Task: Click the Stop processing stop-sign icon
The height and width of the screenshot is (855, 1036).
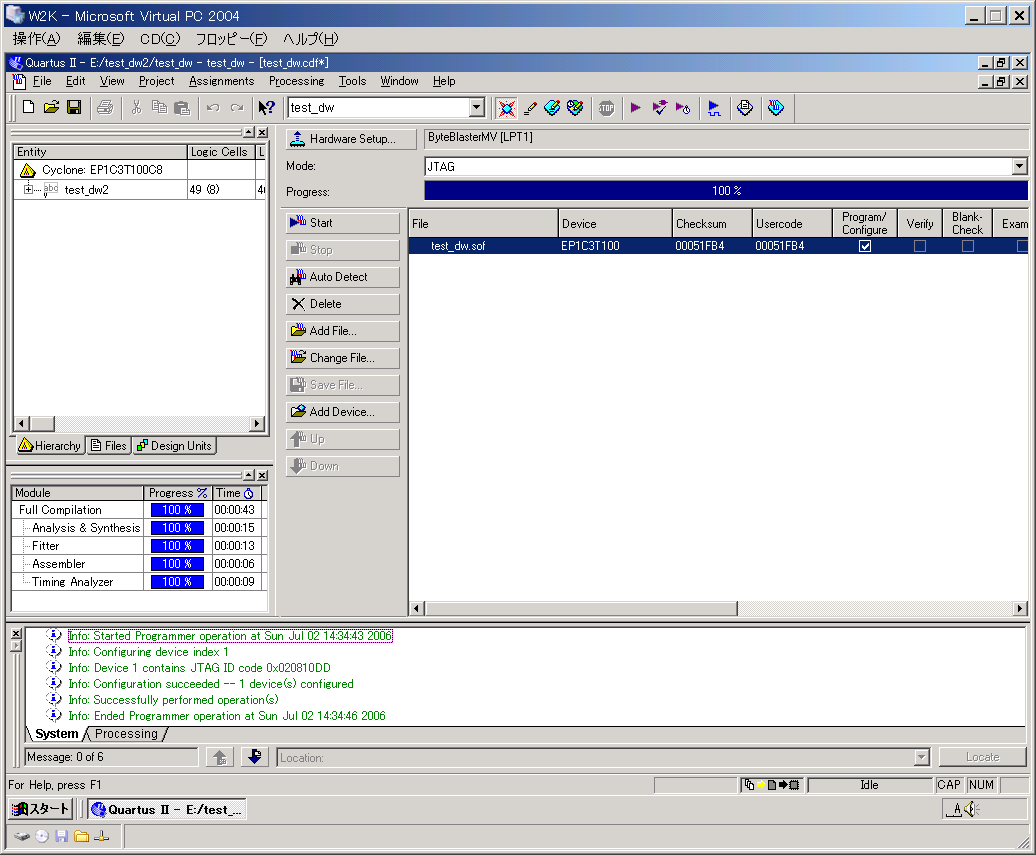Action: click(x=607, y=107)
